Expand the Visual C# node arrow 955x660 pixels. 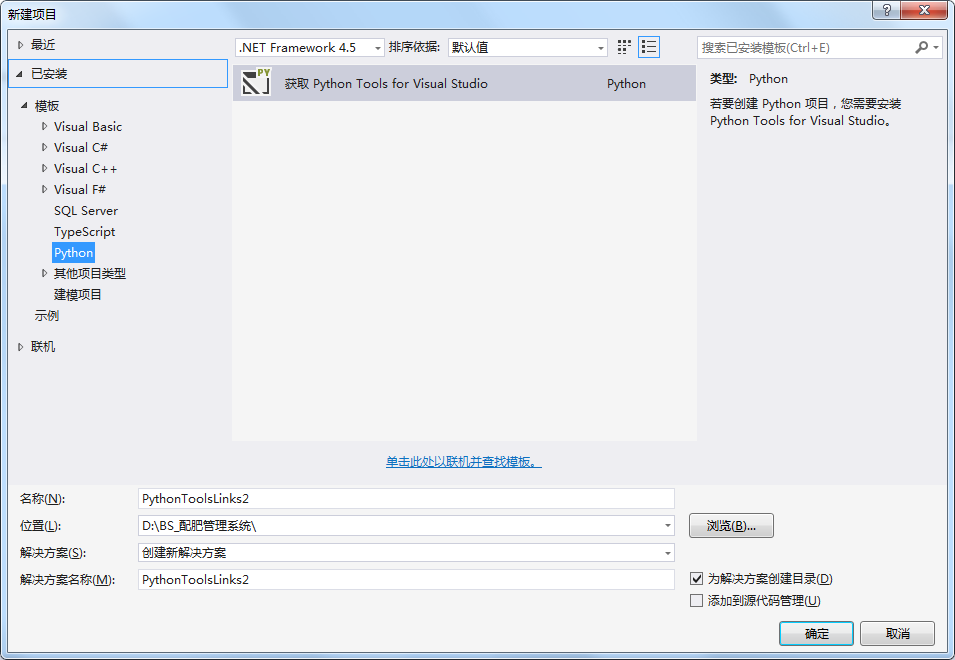44,147
